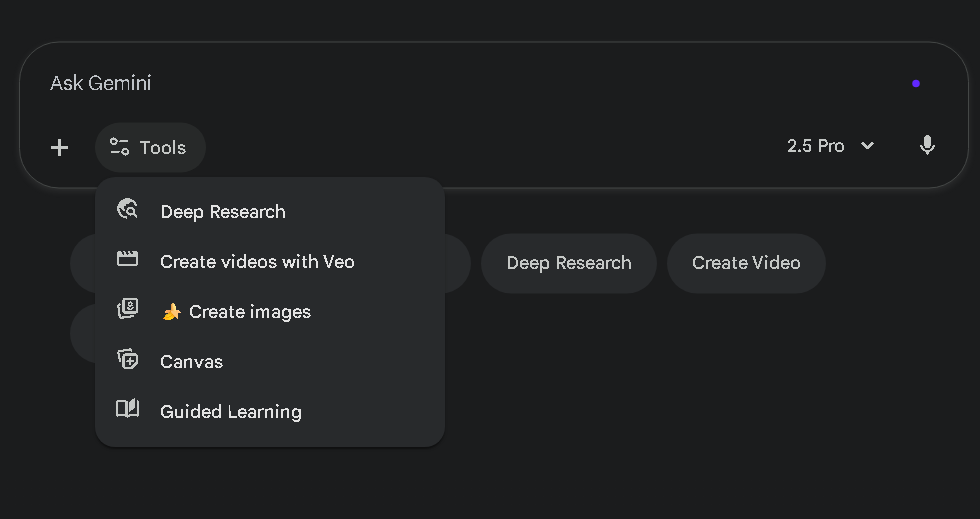Viewport: 980px width, 519px height.
Task: Select Deep Research from the tools menu
Action: [x=223, y=212]
